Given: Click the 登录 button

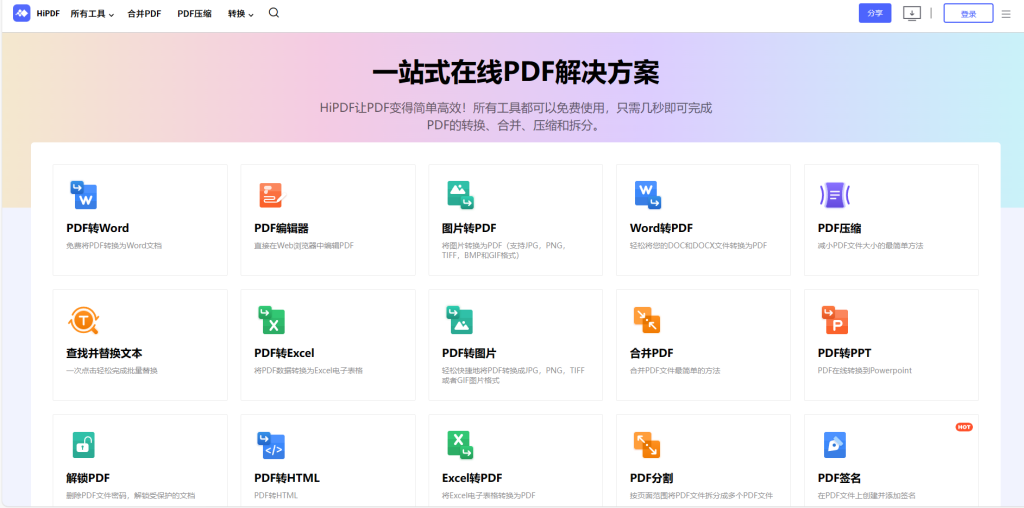Looking at the screenshot, I should [968, 13].
